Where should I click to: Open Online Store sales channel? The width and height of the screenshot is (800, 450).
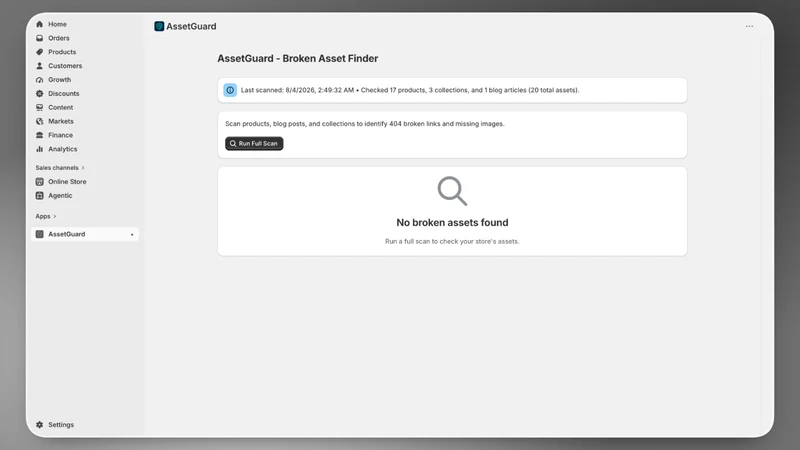click(x=67, y=182)
